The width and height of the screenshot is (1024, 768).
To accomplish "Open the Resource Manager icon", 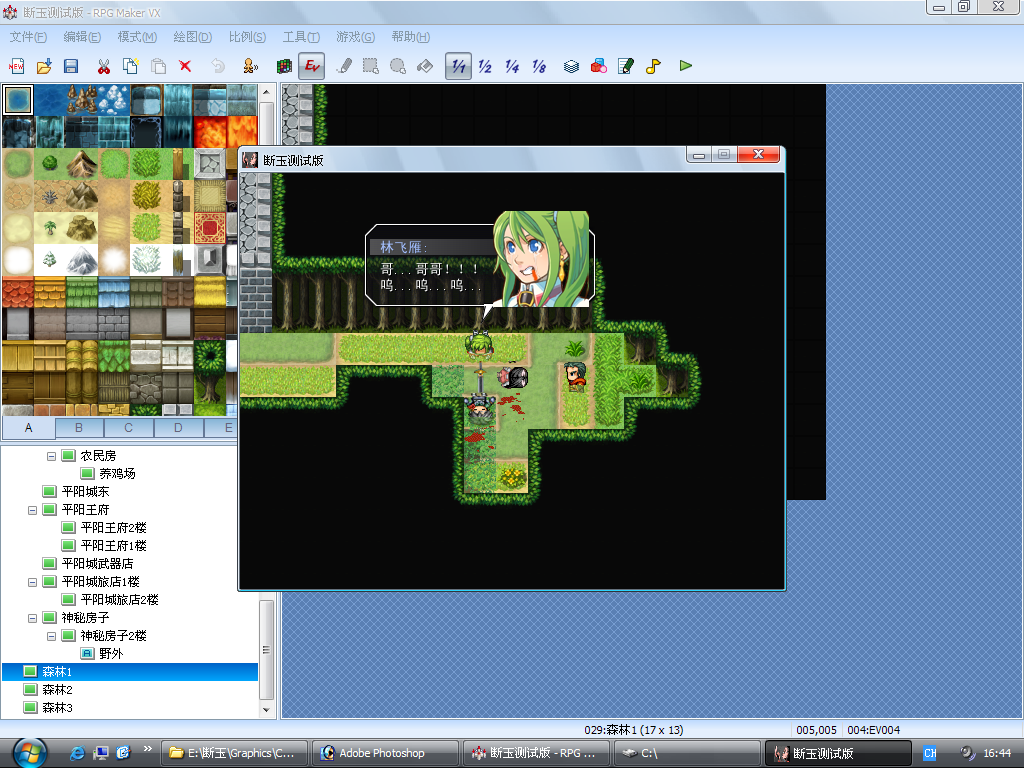I will point(598,66).
